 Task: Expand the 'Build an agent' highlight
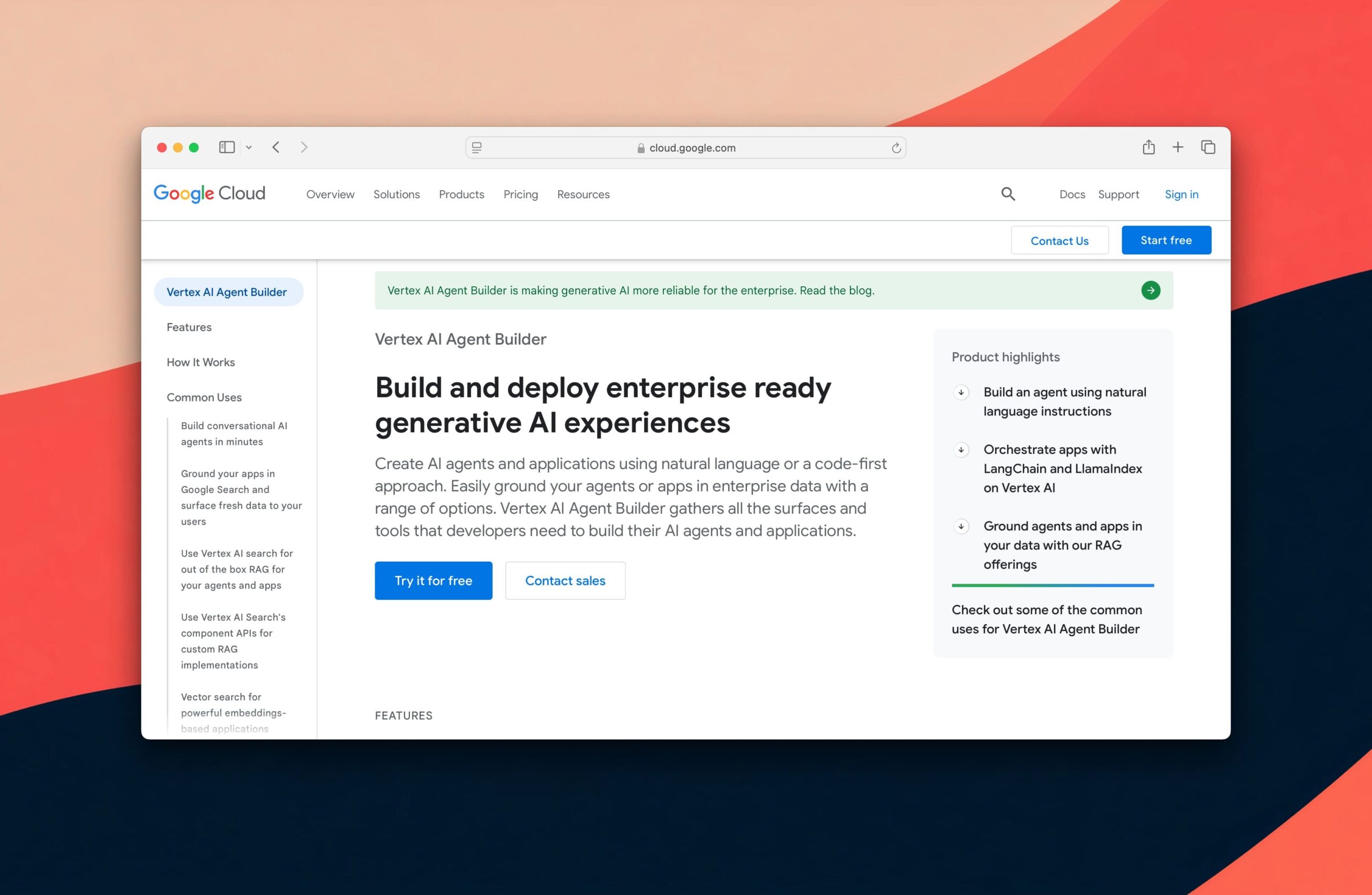click(x=960, y=392)
